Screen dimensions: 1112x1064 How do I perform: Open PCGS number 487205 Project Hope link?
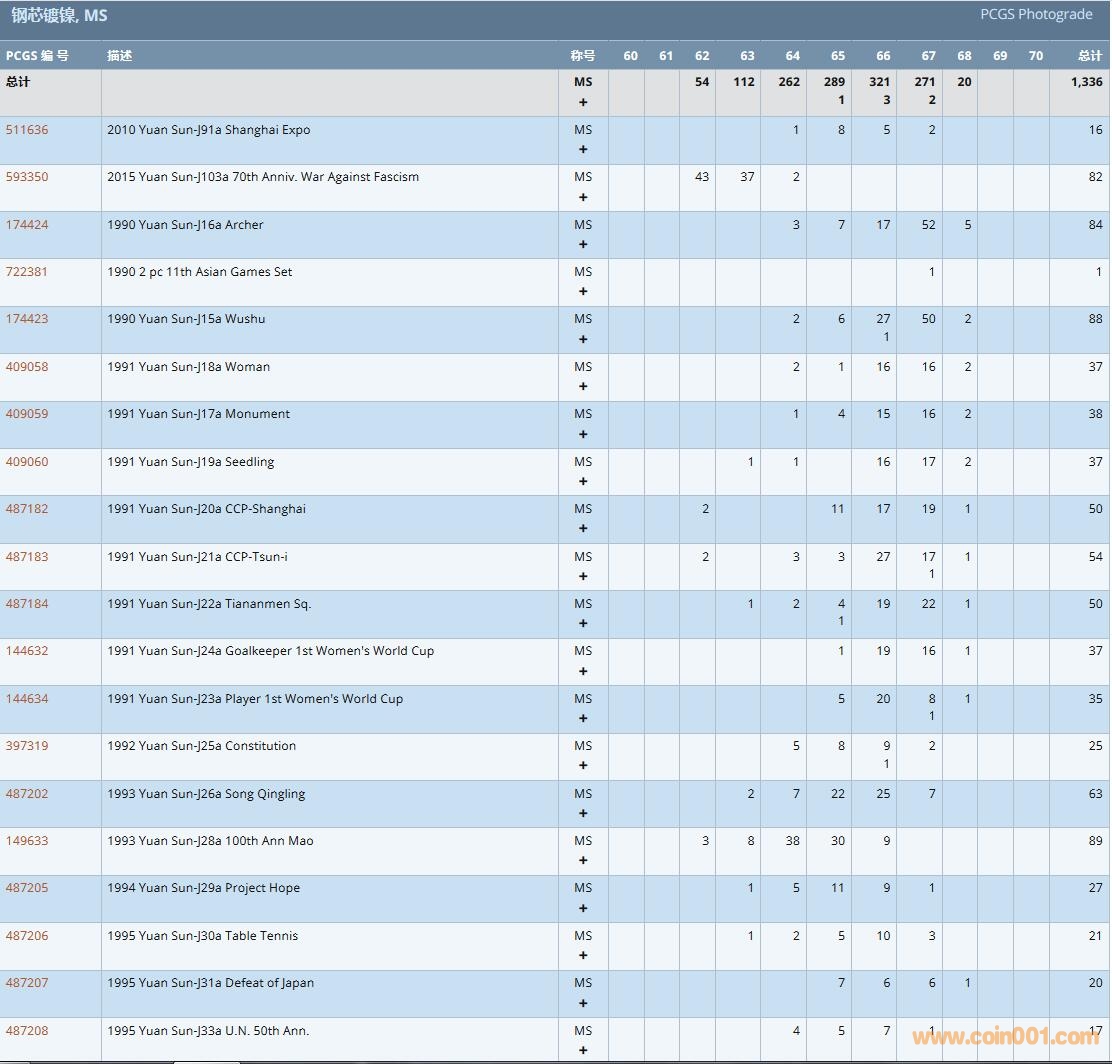(27, 888)
